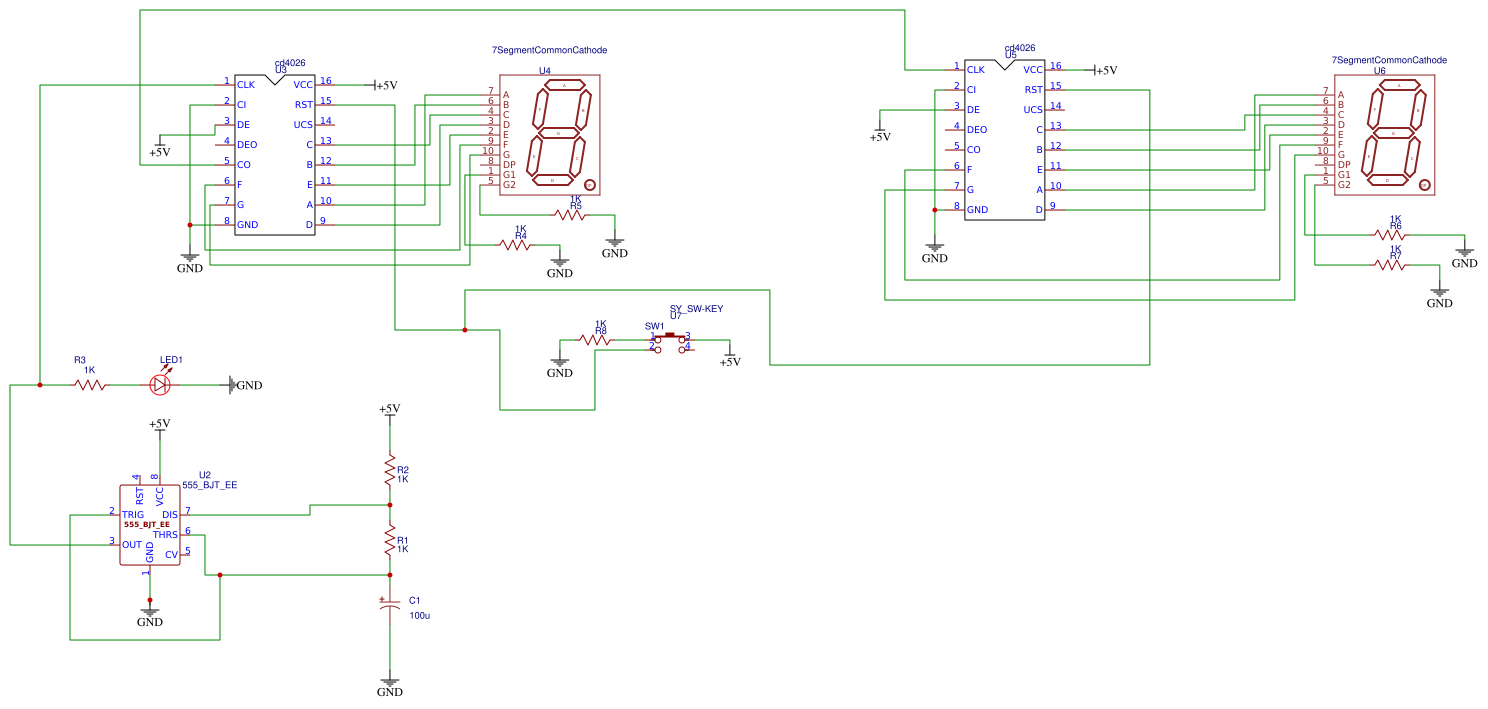Select resistor R4 near display U4

(x=515, y=244)
